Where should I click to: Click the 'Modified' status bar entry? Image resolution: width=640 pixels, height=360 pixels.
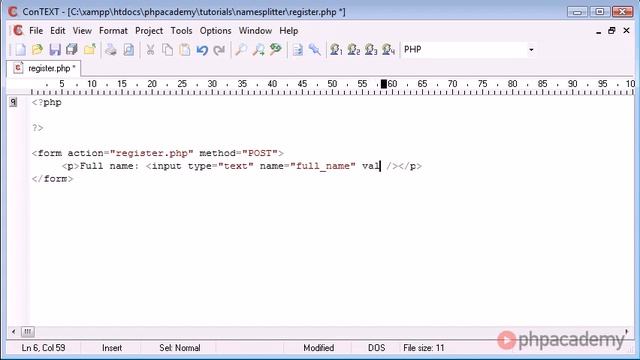coord(318,348)
